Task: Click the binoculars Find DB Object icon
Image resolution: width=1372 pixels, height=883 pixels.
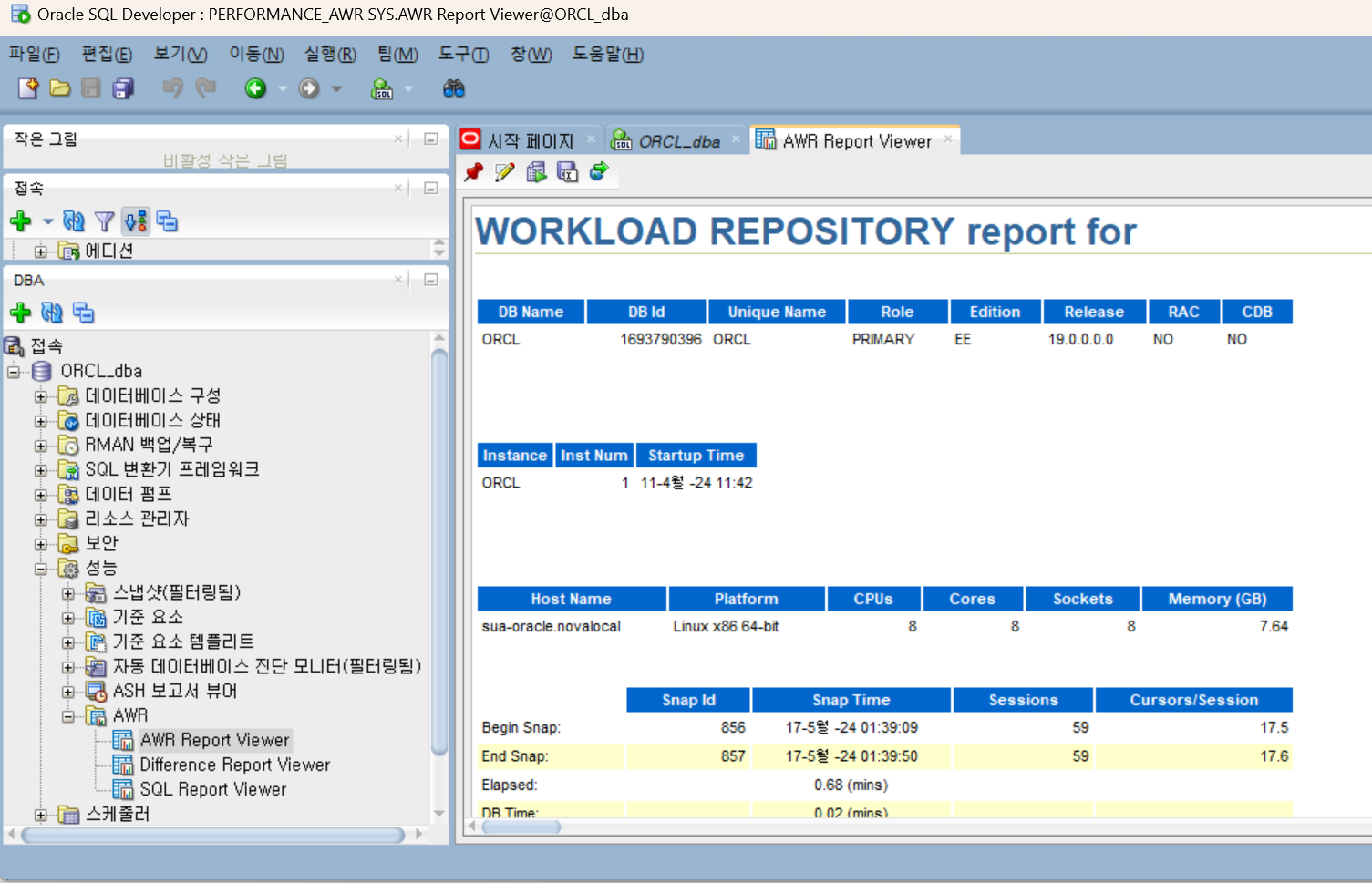Action: click(454, 88)
